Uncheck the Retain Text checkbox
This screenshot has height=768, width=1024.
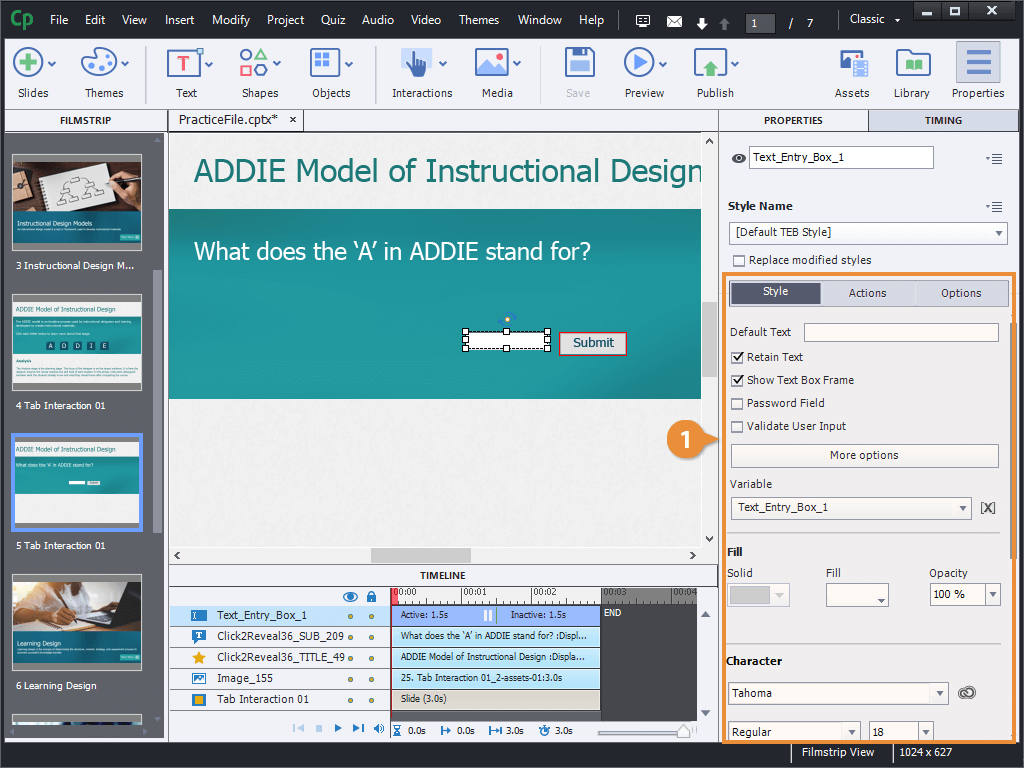coord(737,357)
